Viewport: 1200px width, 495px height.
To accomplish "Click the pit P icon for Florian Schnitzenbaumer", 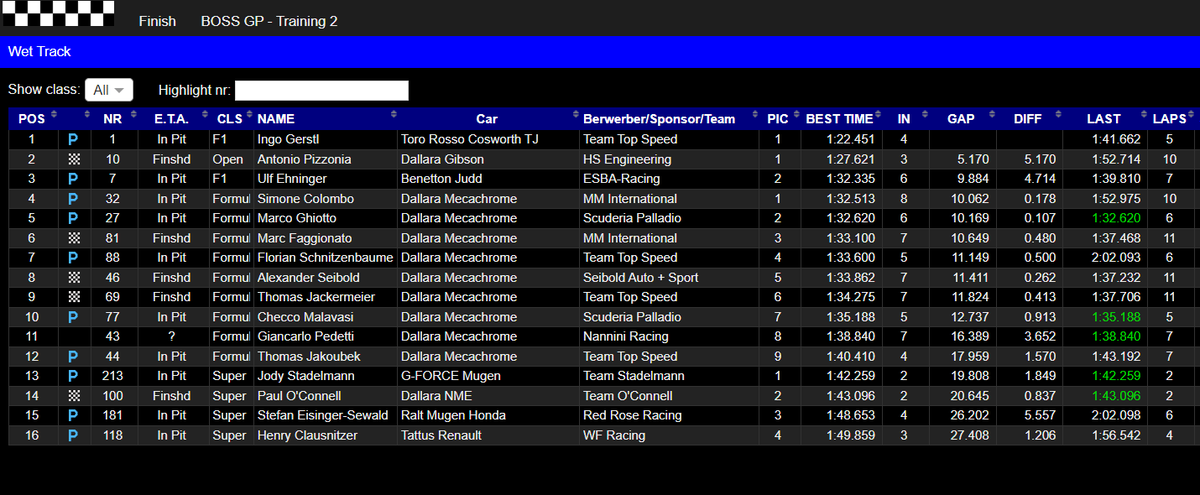I will click(x=73, y=258).
